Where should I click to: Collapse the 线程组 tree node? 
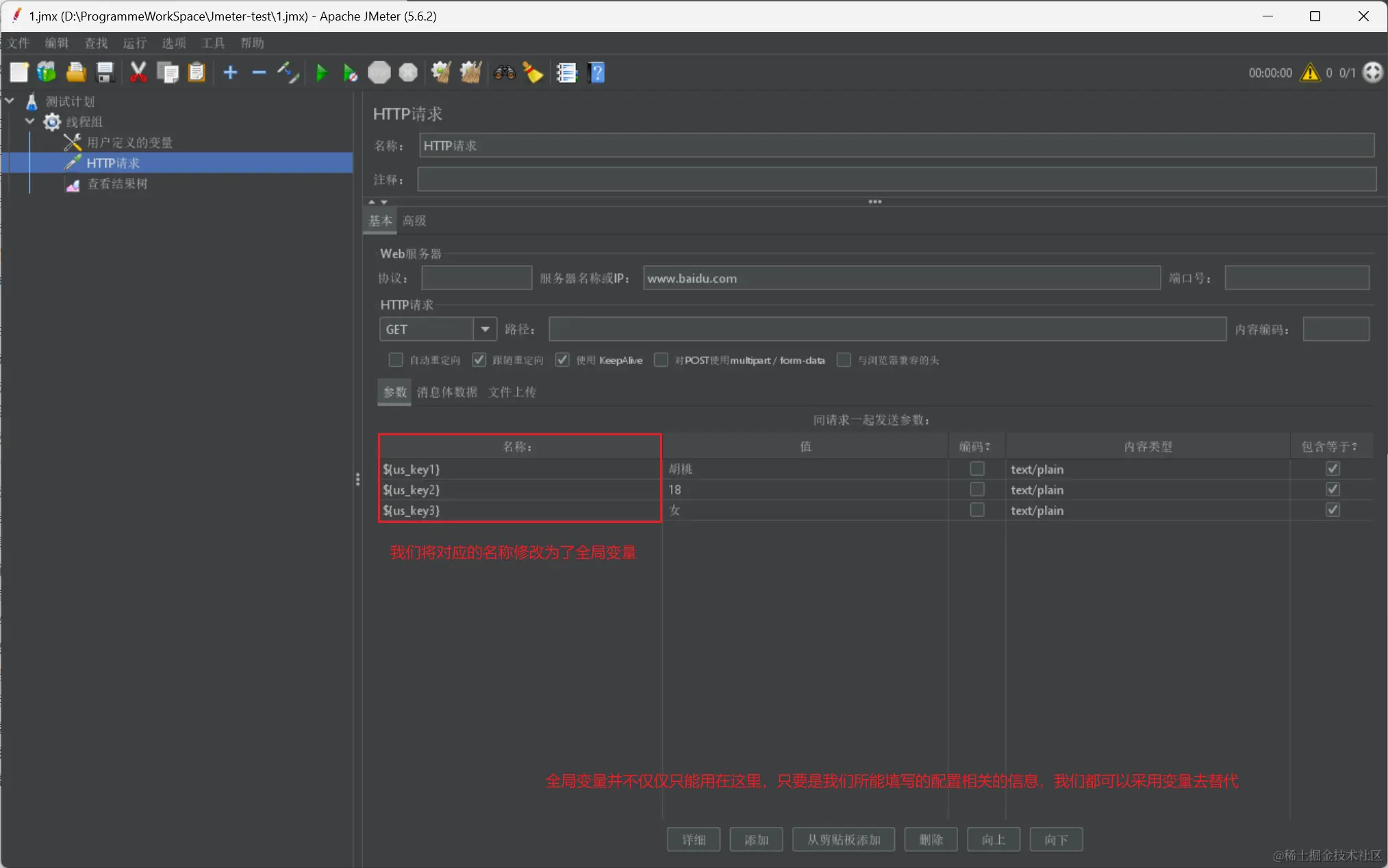point(29,122)
